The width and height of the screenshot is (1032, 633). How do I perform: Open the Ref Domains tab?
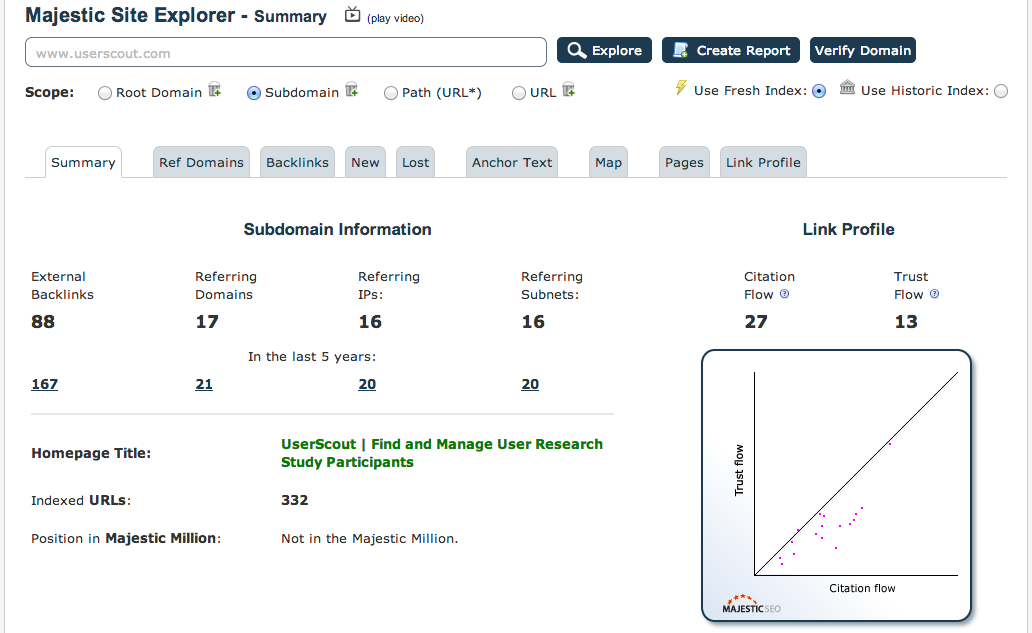pos(201,163)
